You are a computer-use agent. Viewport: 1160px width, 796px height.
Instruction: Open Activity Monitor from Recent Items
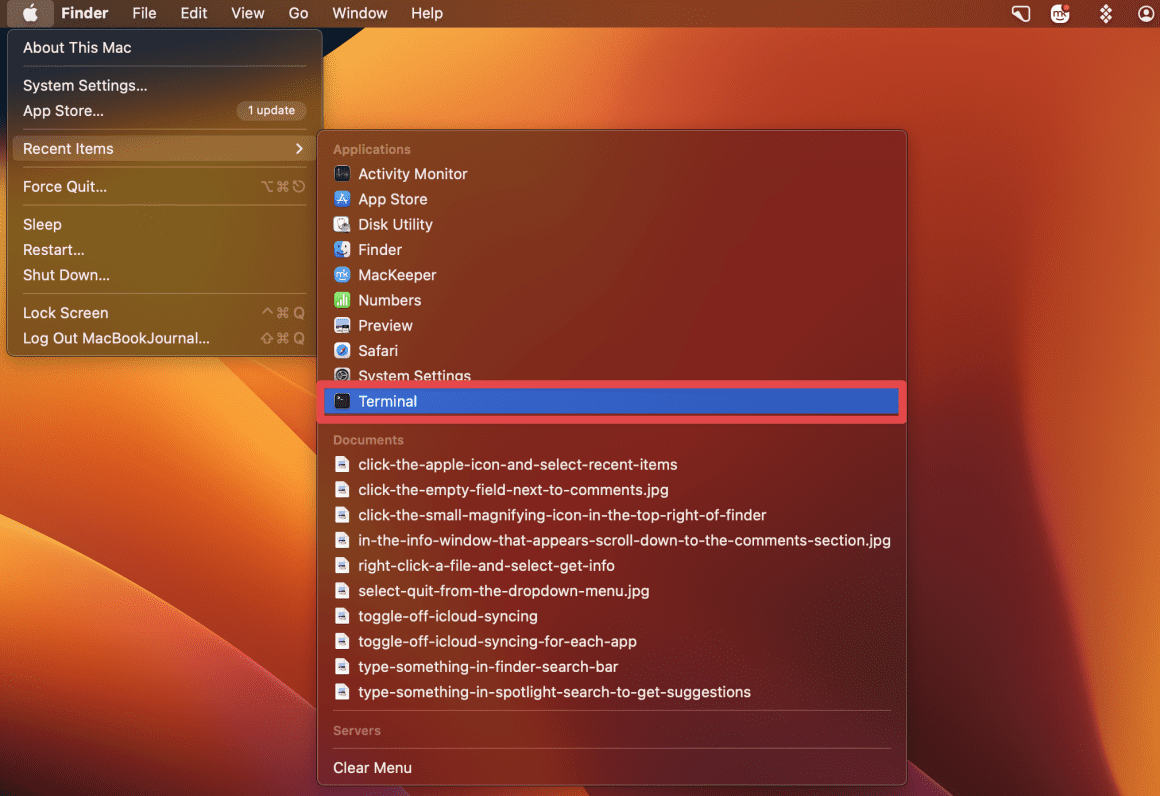click(x=411, y=173)
